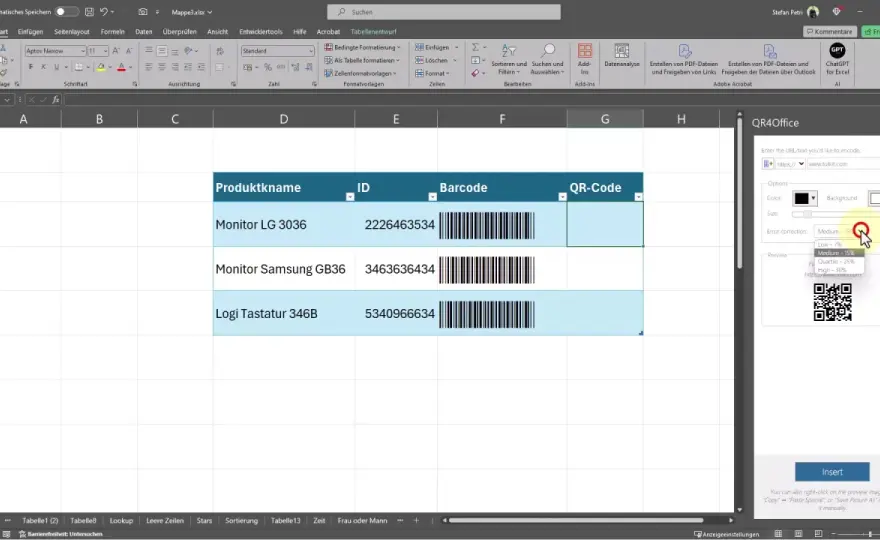Toggle bold formatting in Schriftart group
Screen dimensions: 880x540
click(x=30, y=67)
